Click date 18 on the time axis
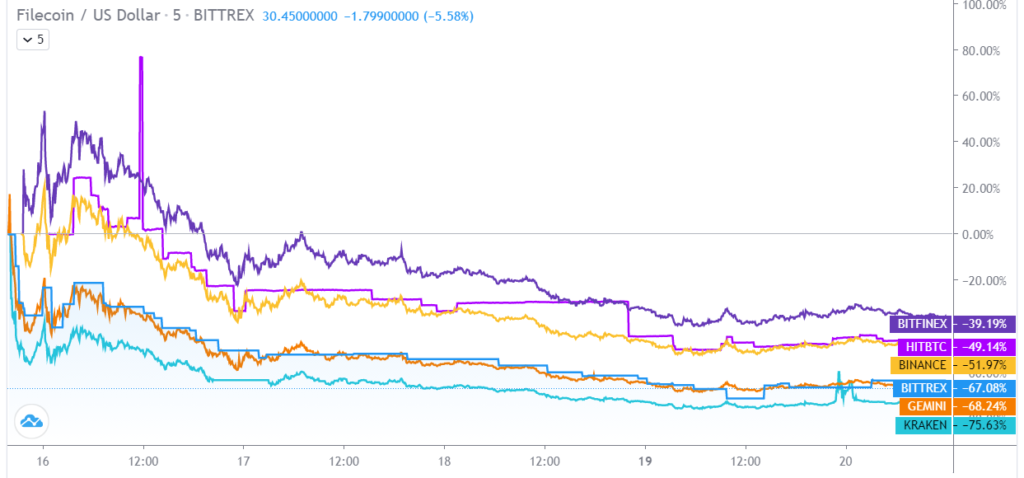 (x=444, y=463)
